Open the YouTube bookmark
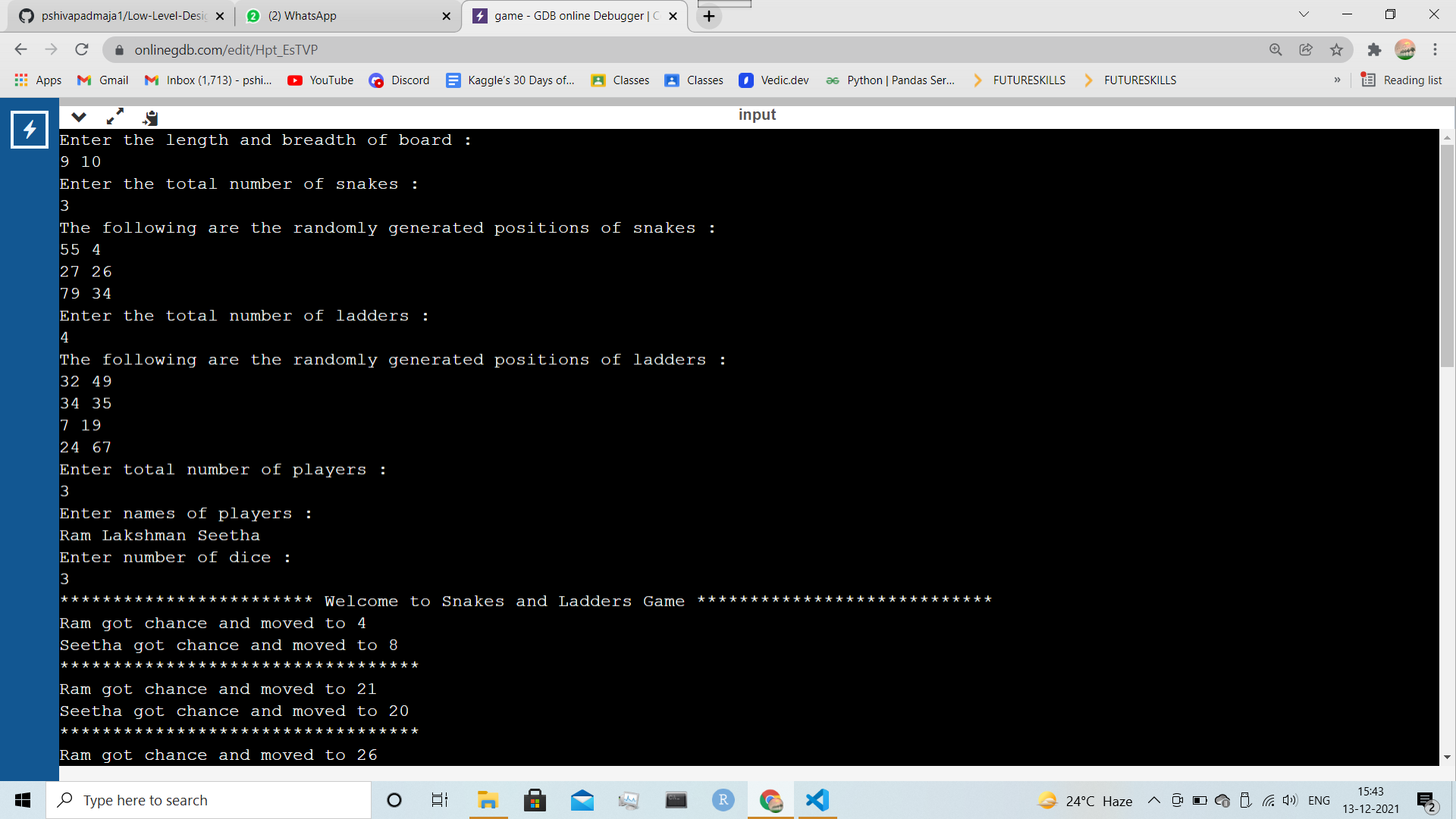The height and width of the screenshot is (819, 1456). pyautogui.click(x=320, y=80)
